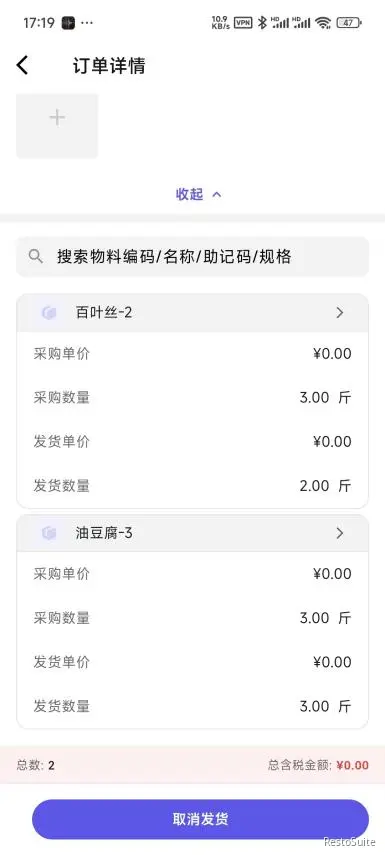The image size is (385, 855).
Task: Tap the 取消发货 button
Action: coord(200,819)
